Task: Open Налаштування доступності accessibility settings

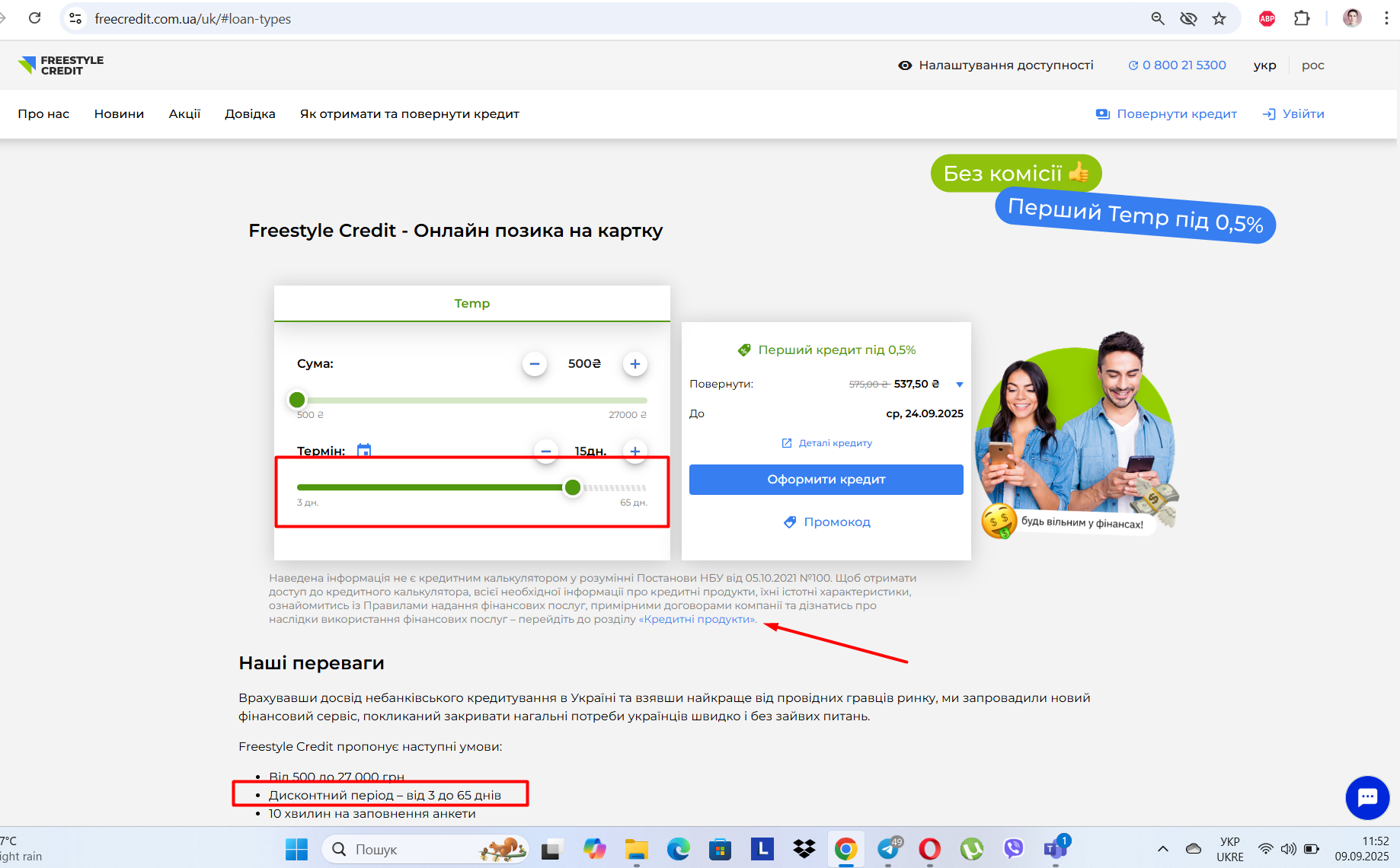Action: click(996, 65)
